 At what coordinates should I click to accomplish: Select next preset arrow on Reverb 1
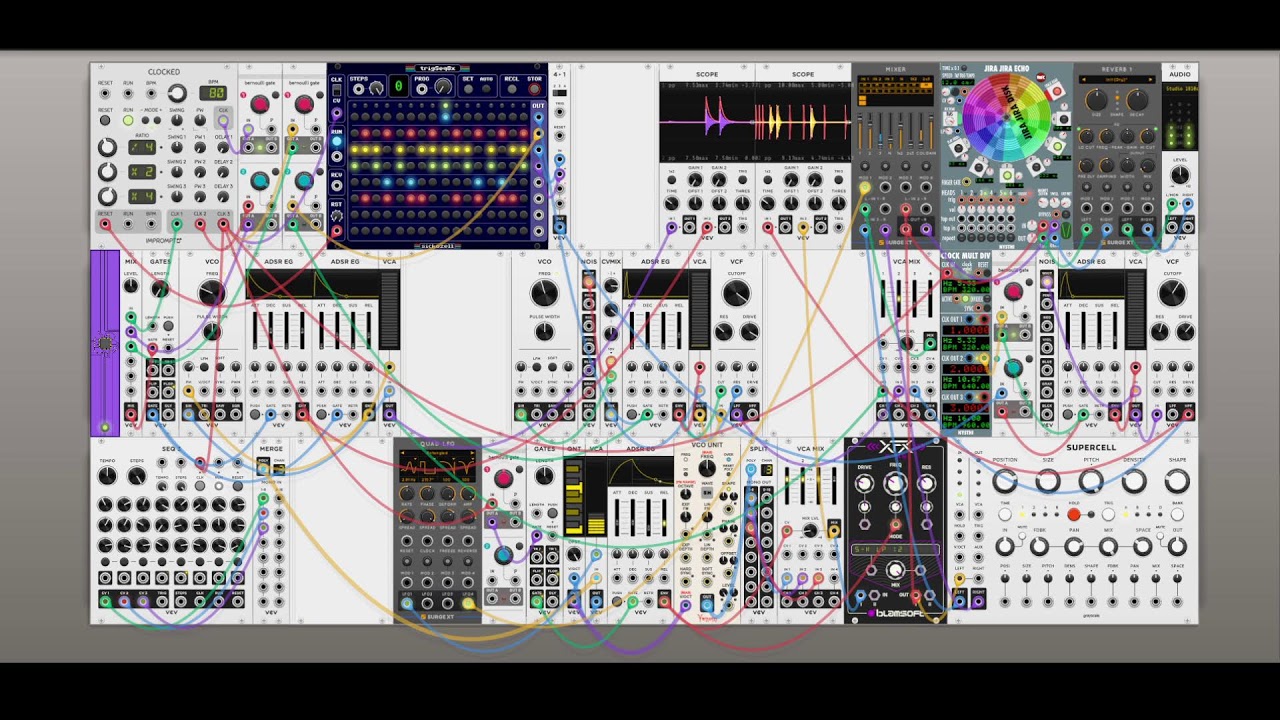1151,79
